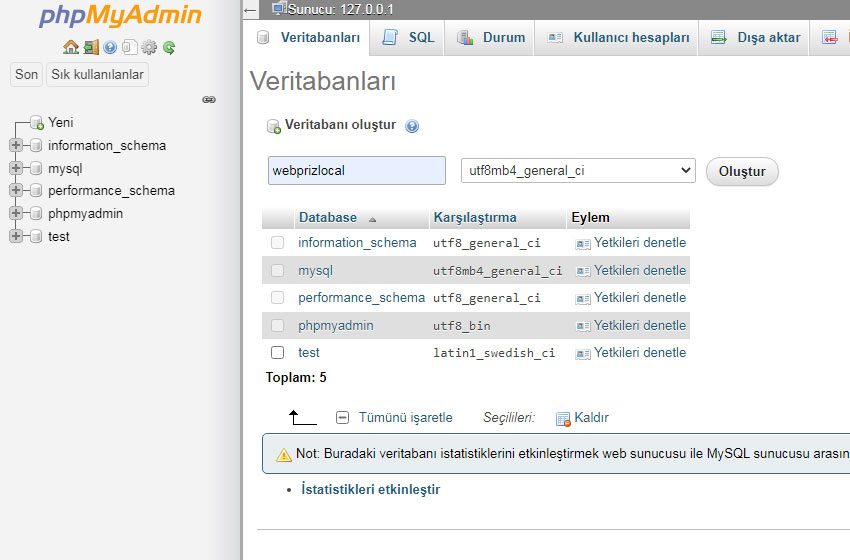This screenshot has height=560, width=850.
Task: Open the phpMyAdmin home icon
Action: tap(71, 48)
